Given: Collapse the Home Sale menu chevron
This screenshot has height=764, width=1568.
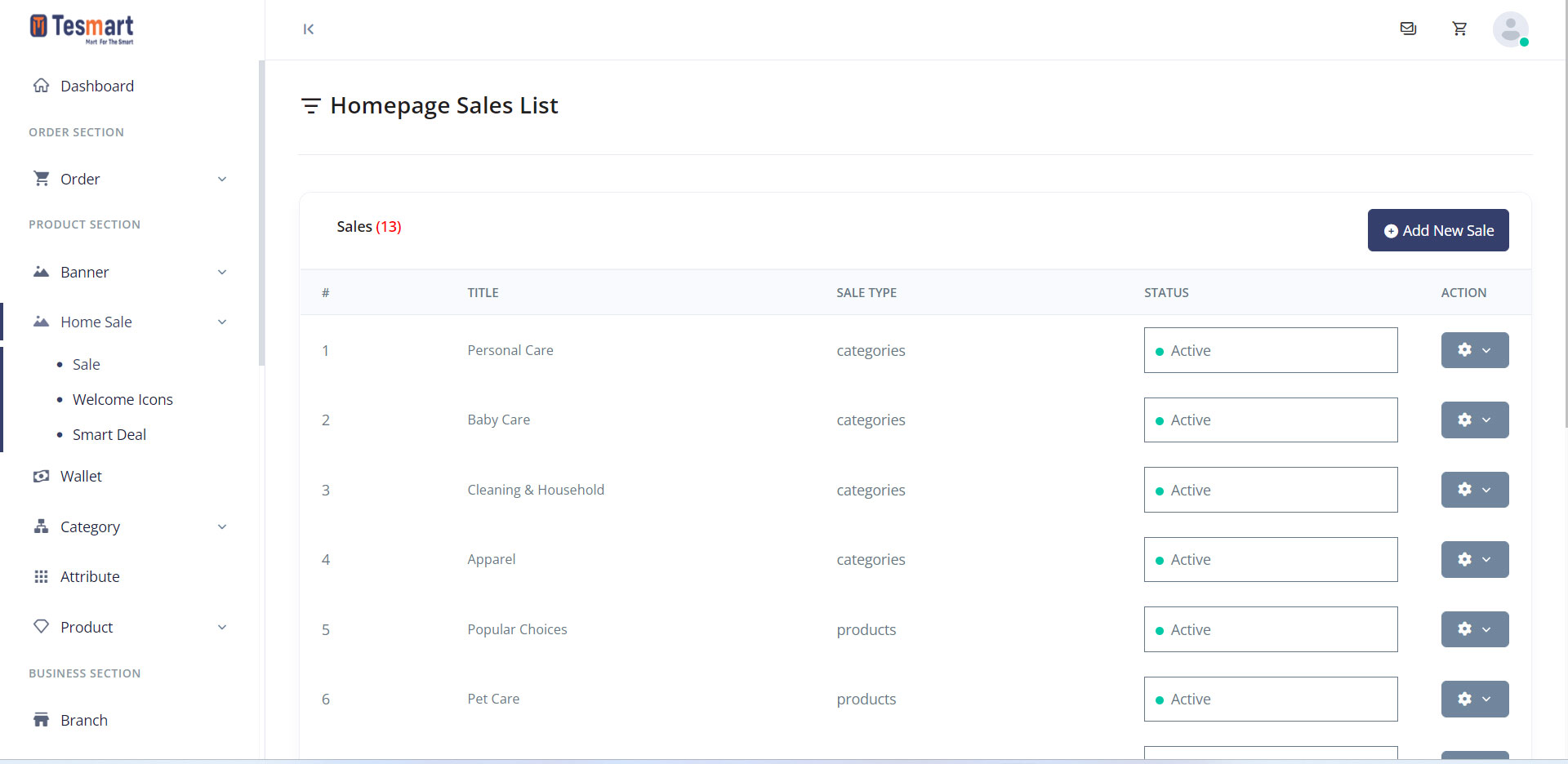Looking at the screenshot, I should tap(222, 322).
